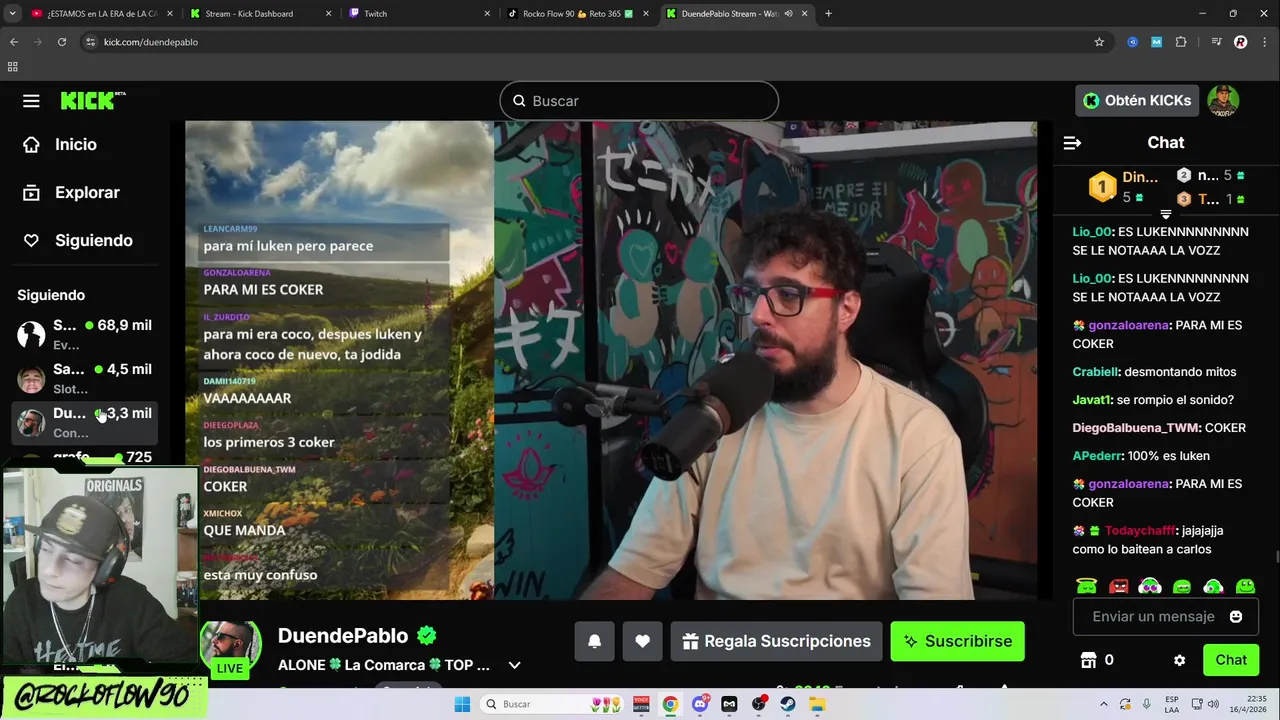Viewport: 1280px width, 720px height.
Task: Open the Kick shop icon beside 0
Action: pyautogui.click(x=1089, y=660)
